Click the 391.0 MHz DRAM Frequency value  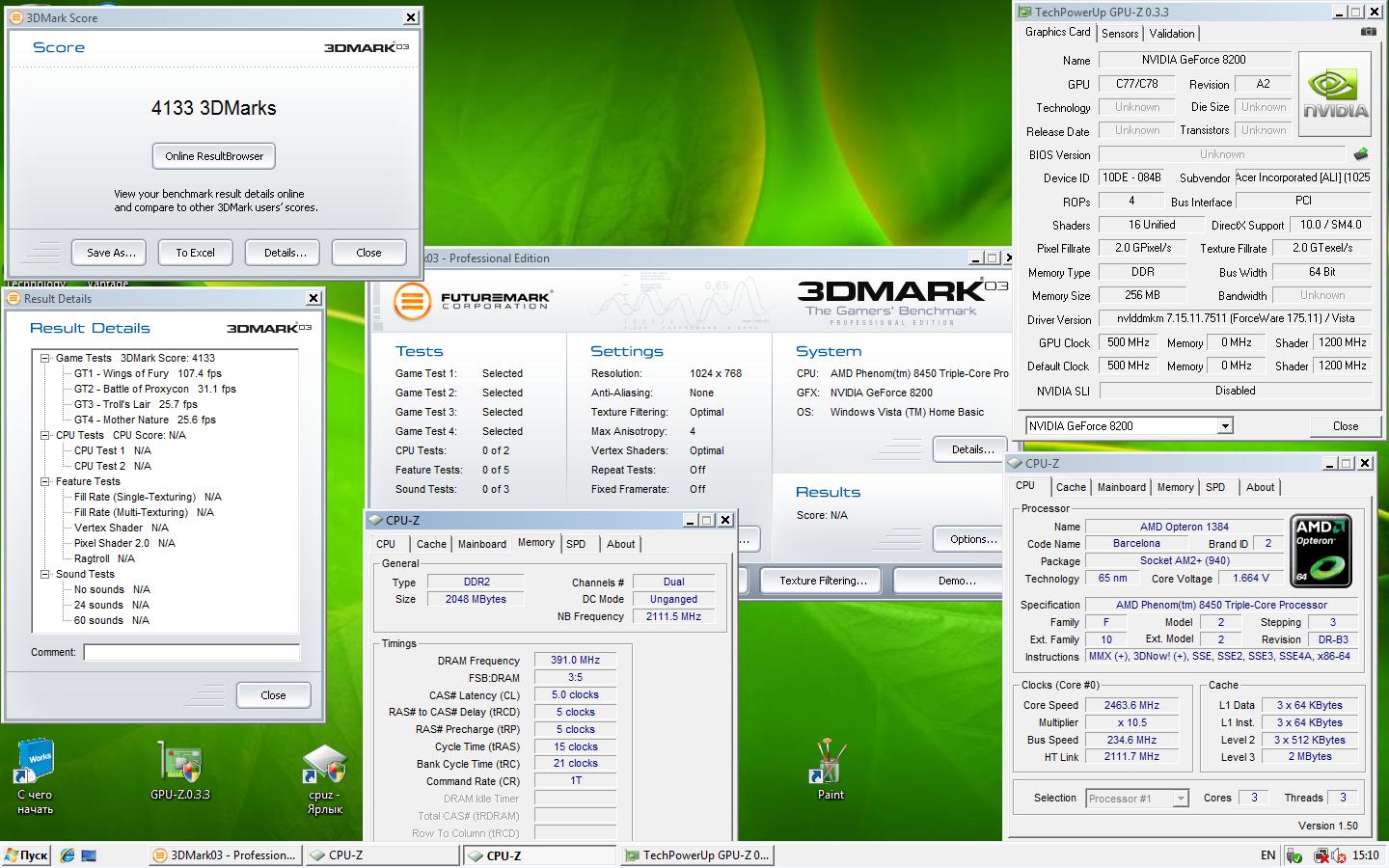(575, 661)
